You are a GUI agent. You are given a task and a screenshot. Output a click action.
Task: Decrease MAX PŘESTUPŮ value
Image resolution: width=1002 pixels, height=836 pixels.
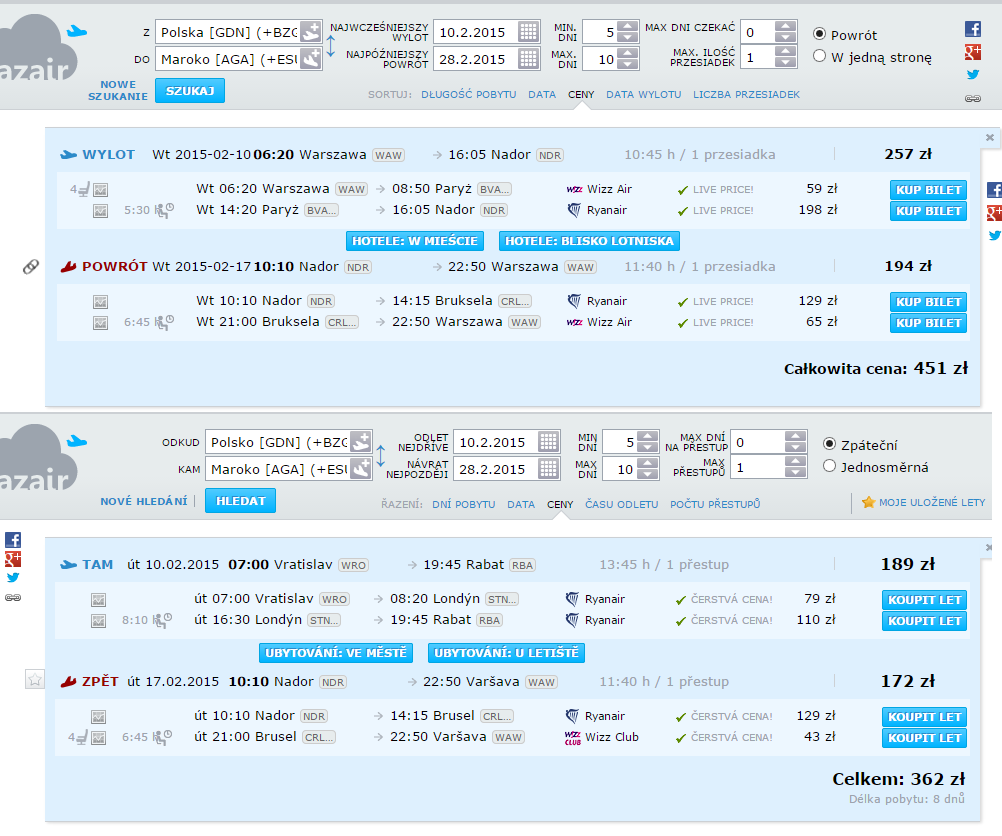tap(796, 474)
